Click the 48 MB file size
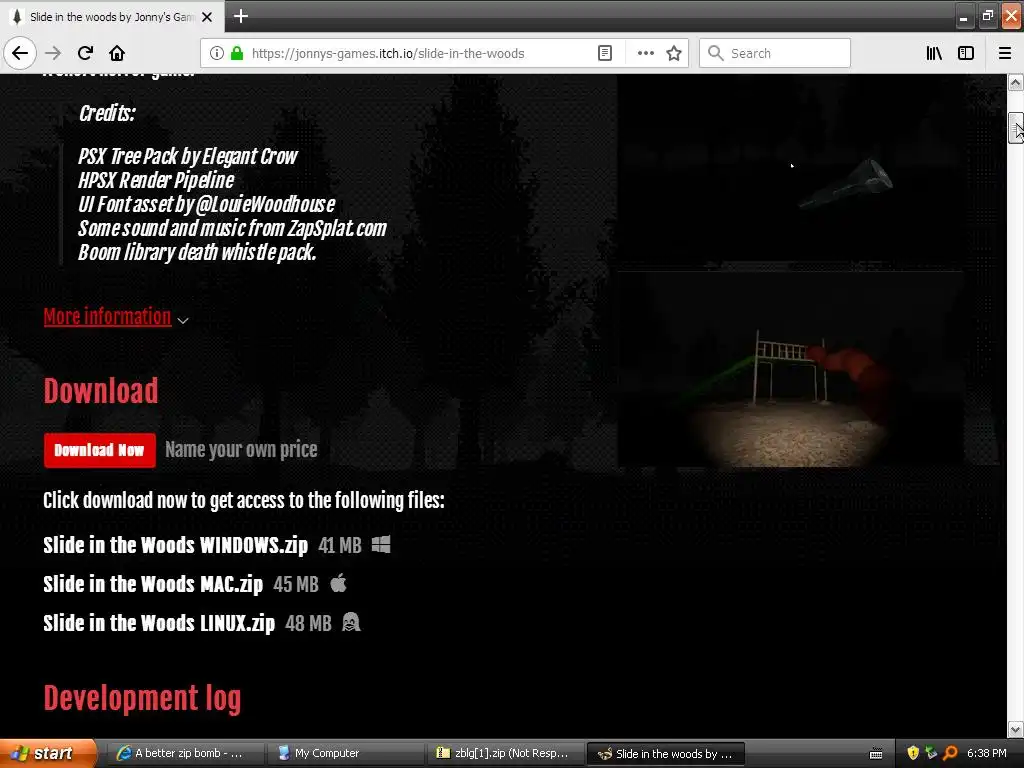Screen dimensions: 1024x768 (x=308, y=624)
